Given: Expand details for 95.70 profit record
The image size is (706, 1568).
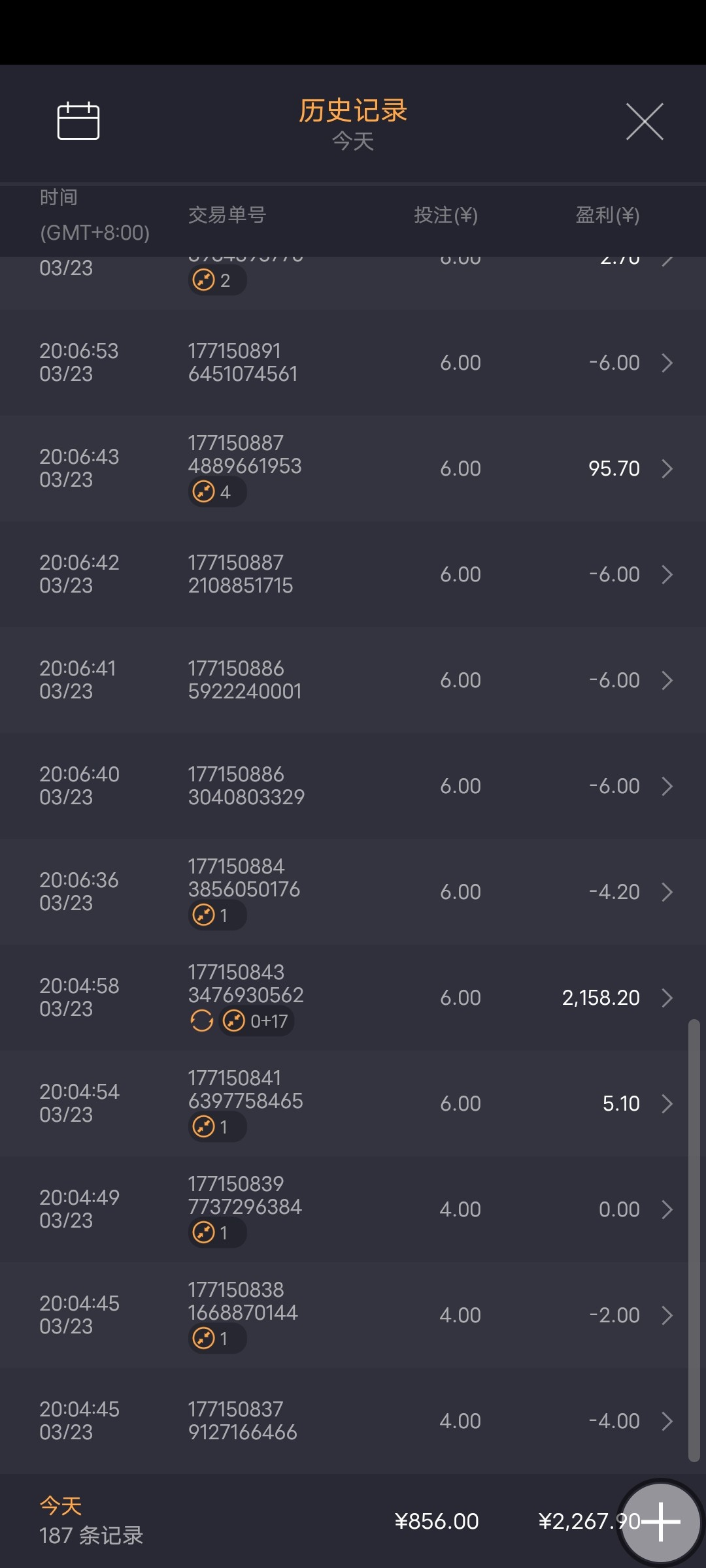Looking at the screenshot, I should pos(667,468).
